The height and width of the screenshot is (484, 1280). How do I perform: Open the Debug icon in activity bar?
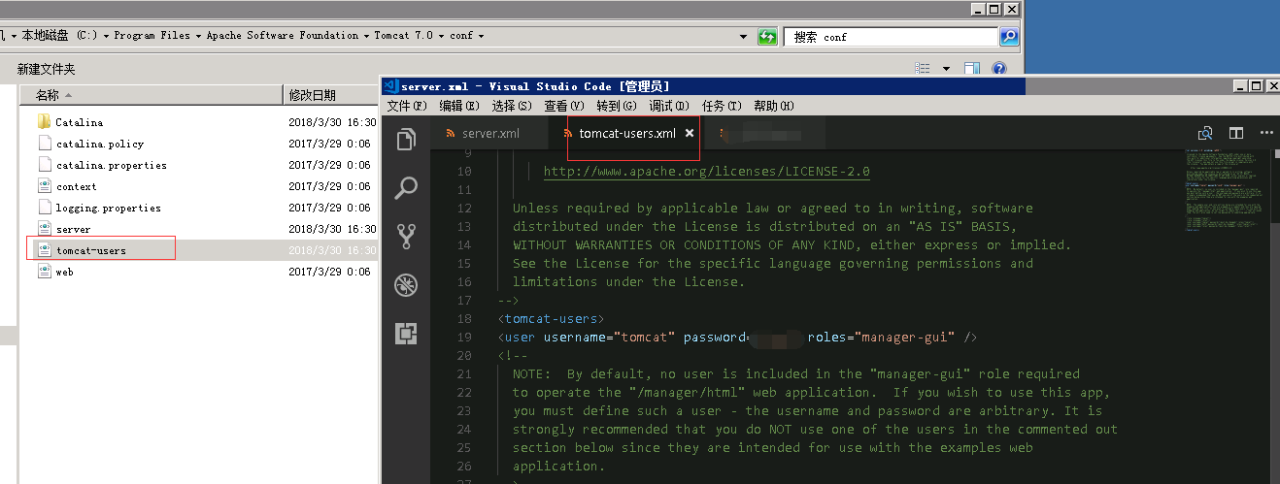point(406,285)
